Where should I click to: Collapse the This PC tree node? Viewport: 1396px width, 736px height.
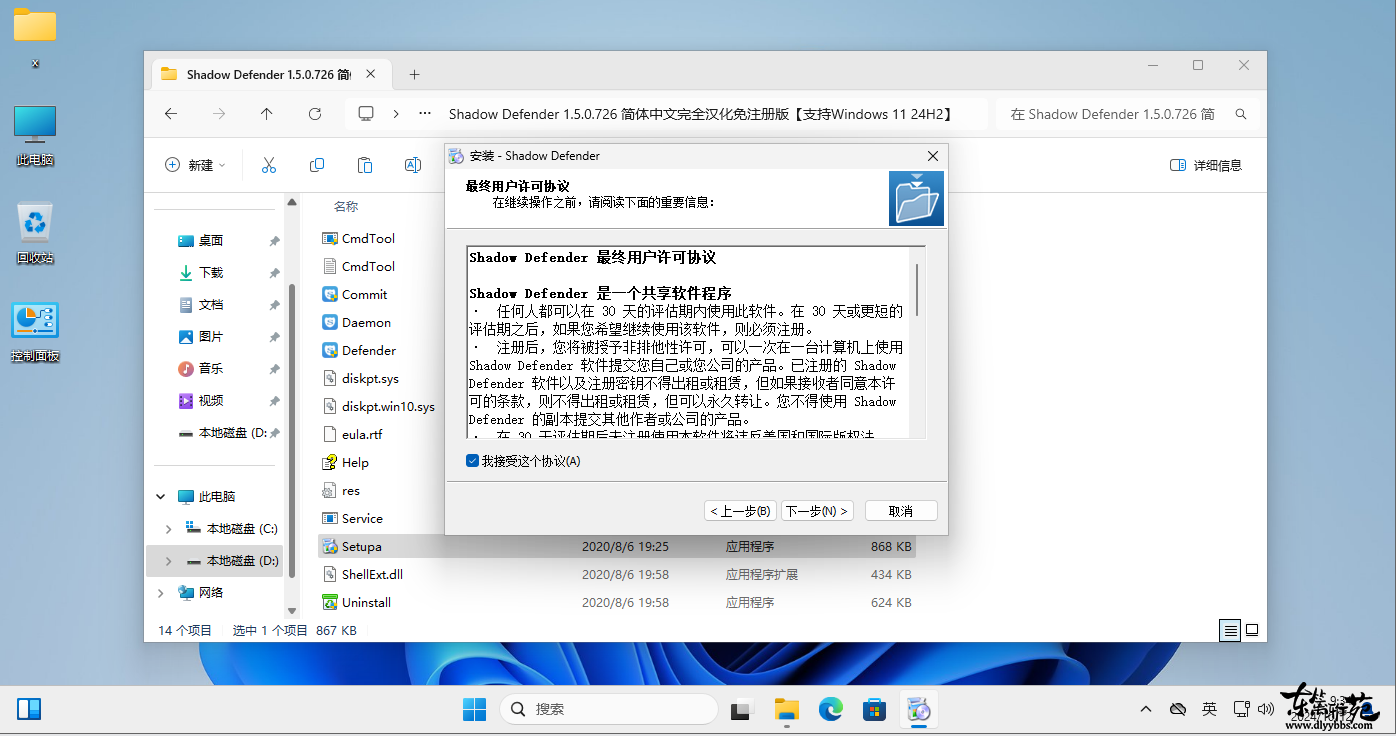pyautogui.click(x=161, y=496)
